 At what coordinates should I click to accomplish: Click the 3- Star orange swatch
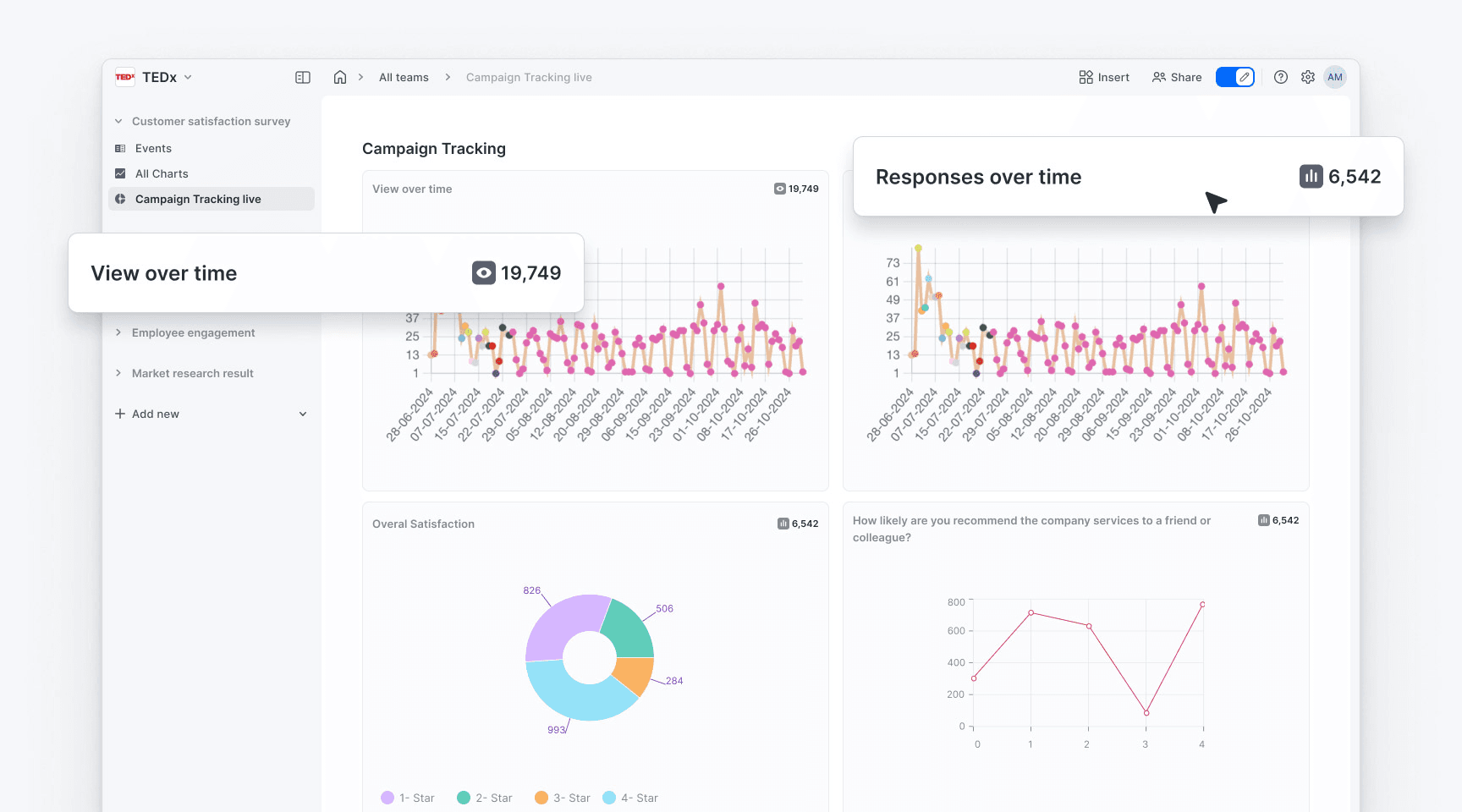tap(541, 798)
